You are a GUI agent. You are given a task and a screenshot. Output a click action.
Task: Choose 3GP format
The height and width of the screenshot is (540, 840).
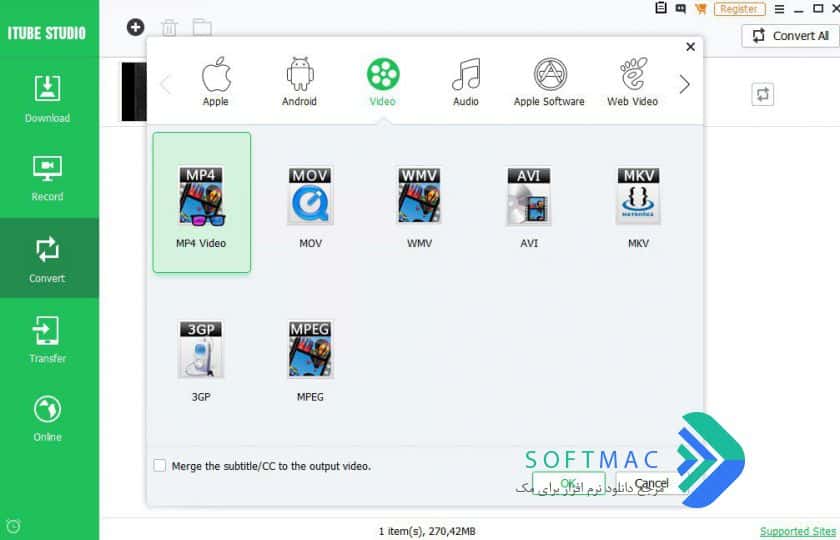201,361
